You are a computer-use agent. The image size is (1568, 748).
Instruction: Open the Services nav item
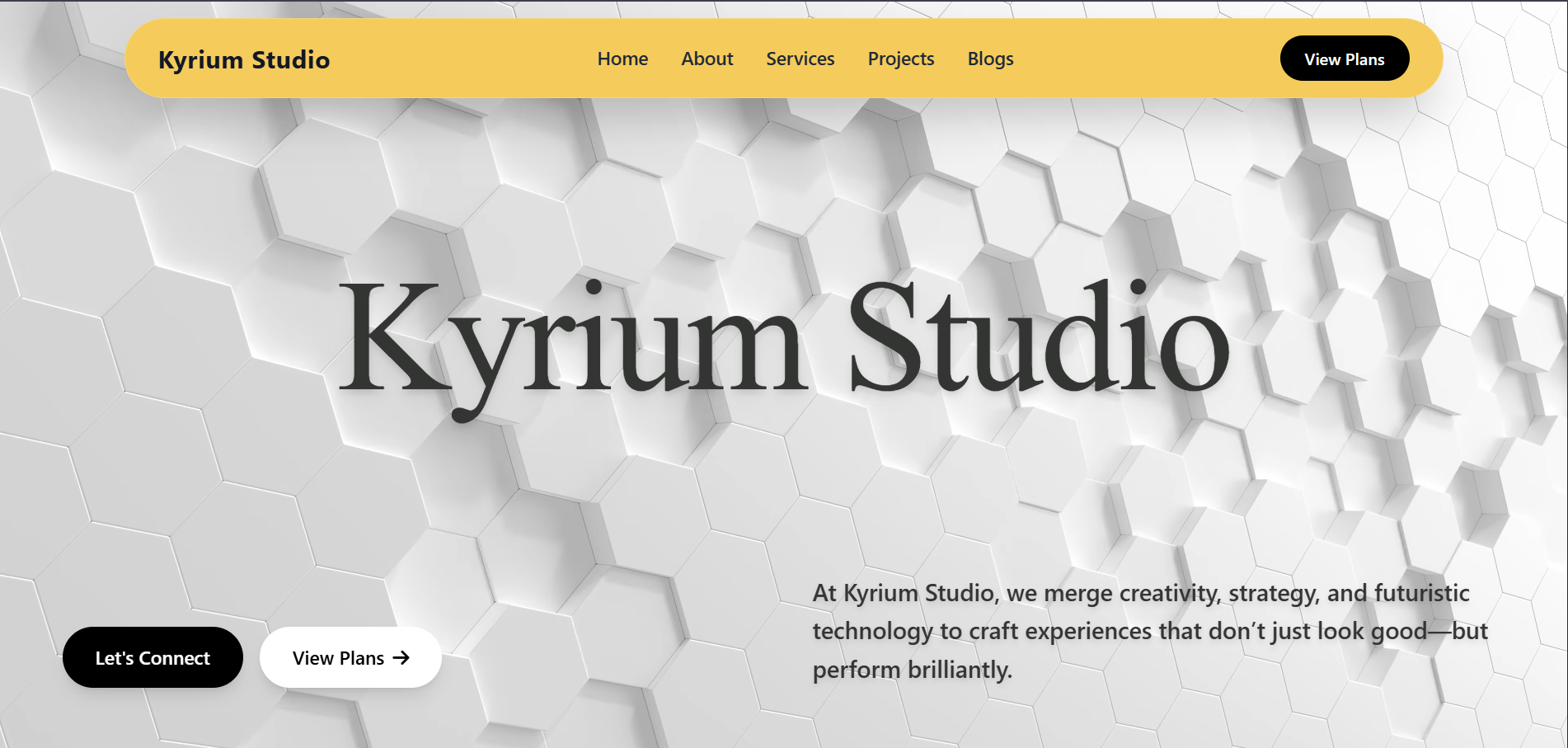800,59
